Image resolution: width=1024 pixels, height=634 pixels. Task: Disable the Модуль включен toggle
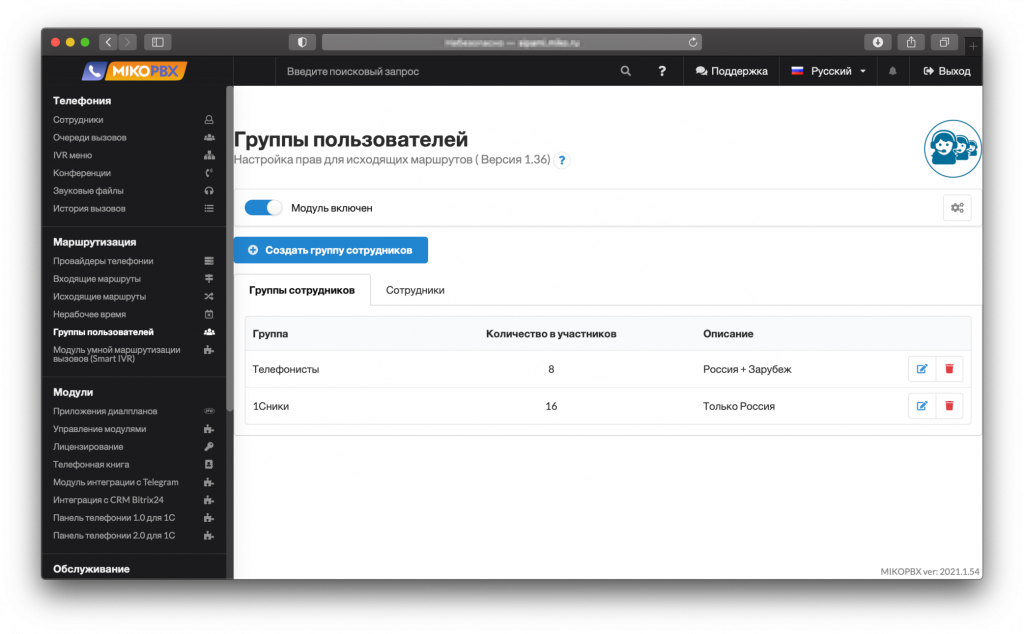[x=264, y=208]
